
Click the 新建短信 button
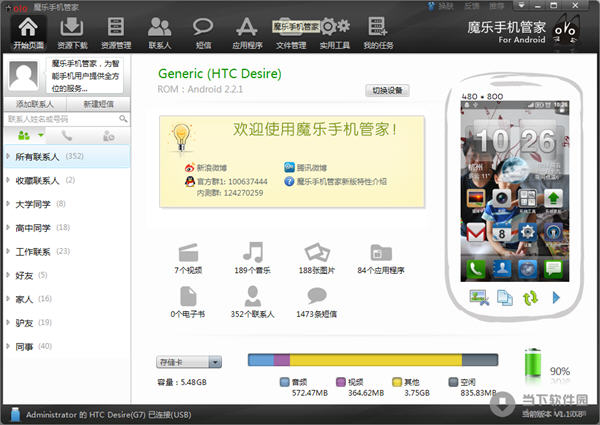pyautogui.click(x=98, y=104)
